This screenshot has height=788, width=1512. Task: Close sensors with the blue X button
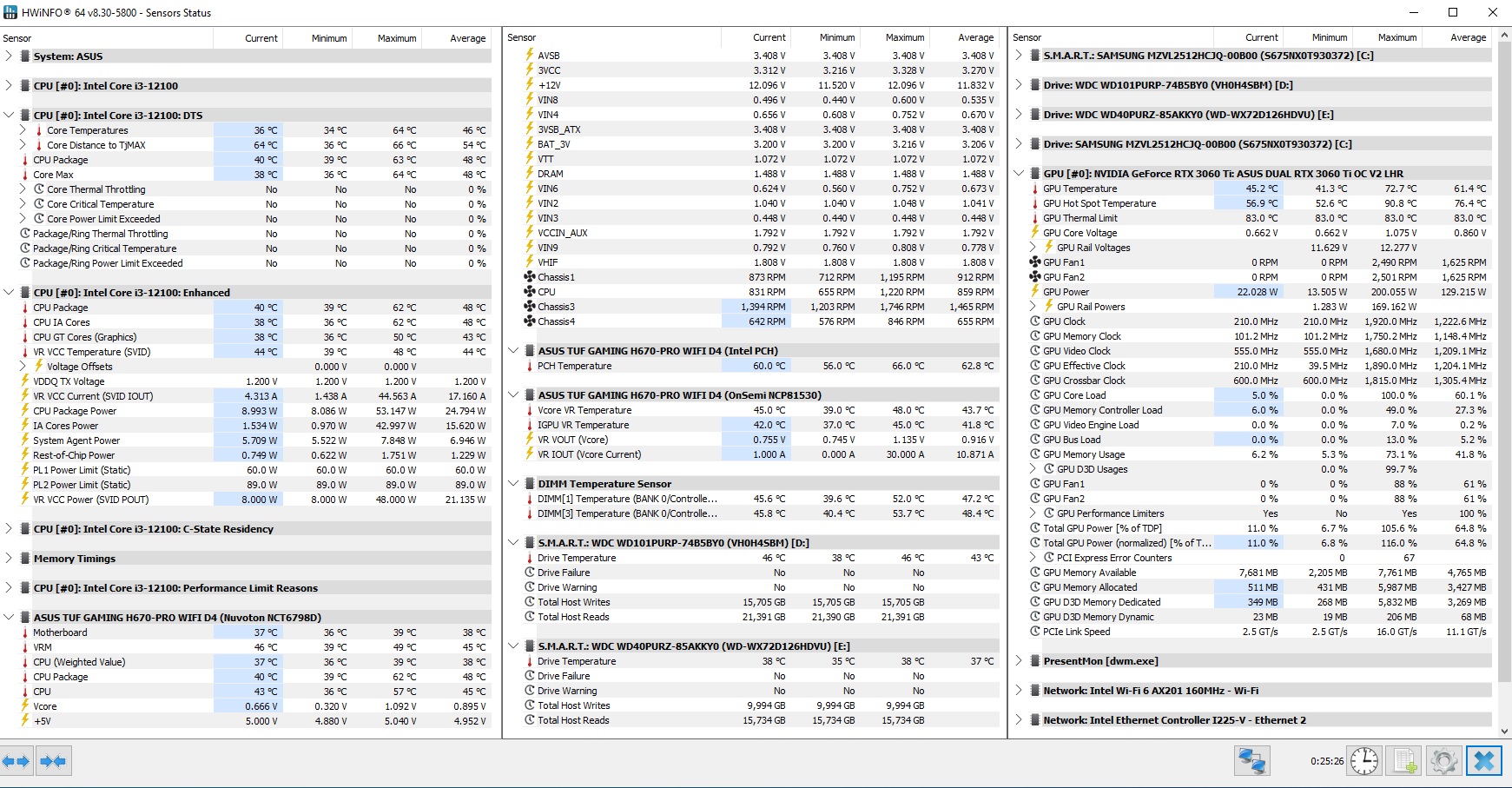(x=1484, y=761)
